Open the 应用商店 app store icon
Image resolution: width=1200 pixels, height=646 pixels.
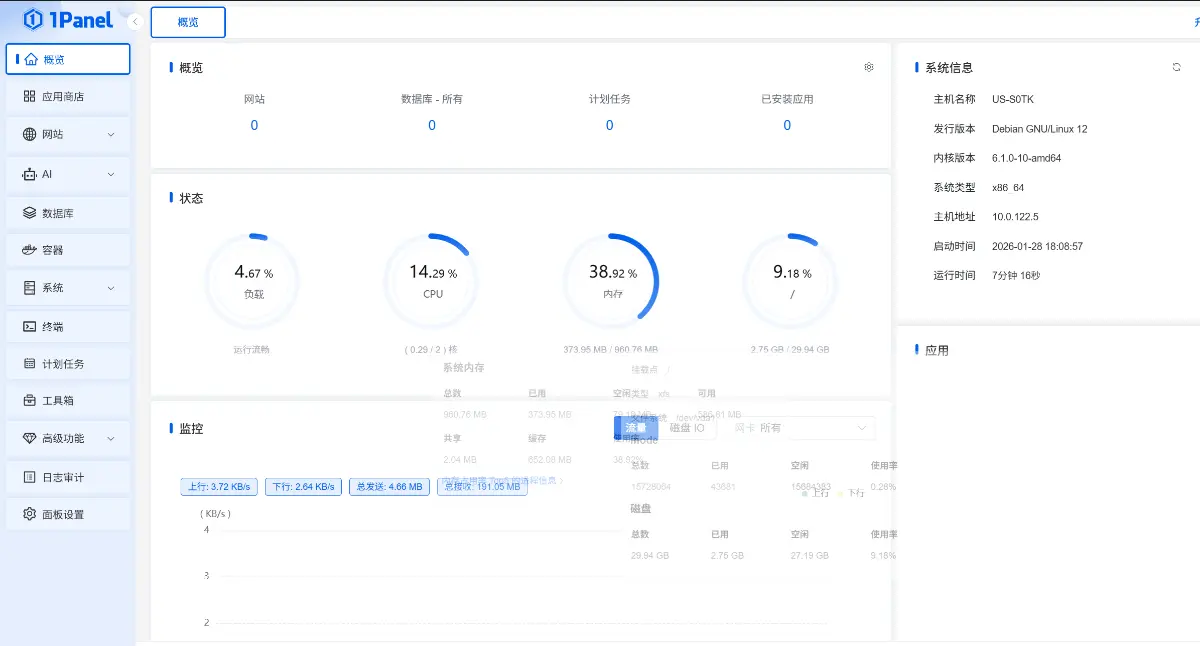30,97
